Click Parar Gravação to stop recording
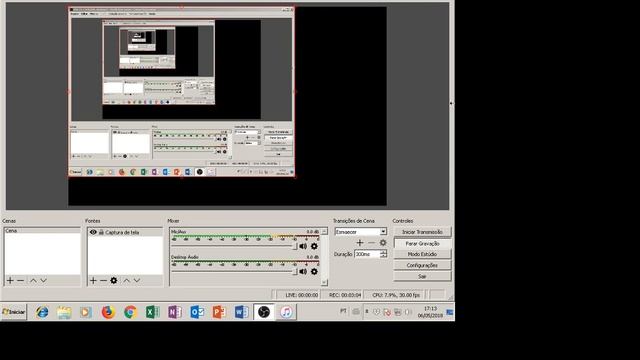 coord(422,243)
